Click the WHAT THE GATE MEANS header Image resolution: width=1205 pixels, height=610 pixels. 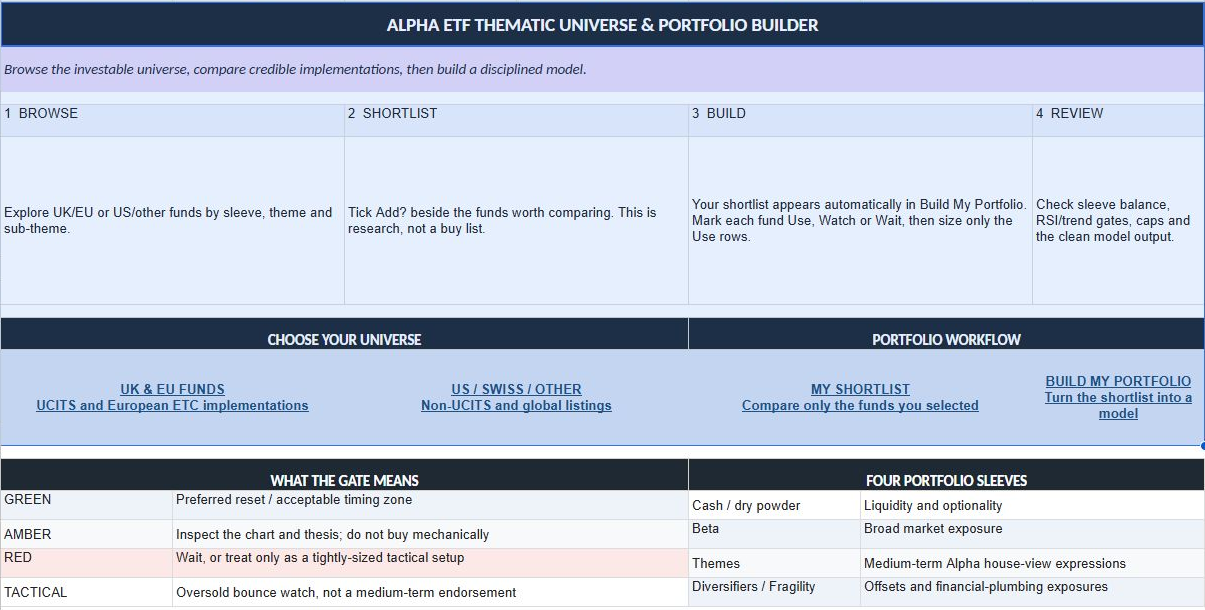pos(344,480)
